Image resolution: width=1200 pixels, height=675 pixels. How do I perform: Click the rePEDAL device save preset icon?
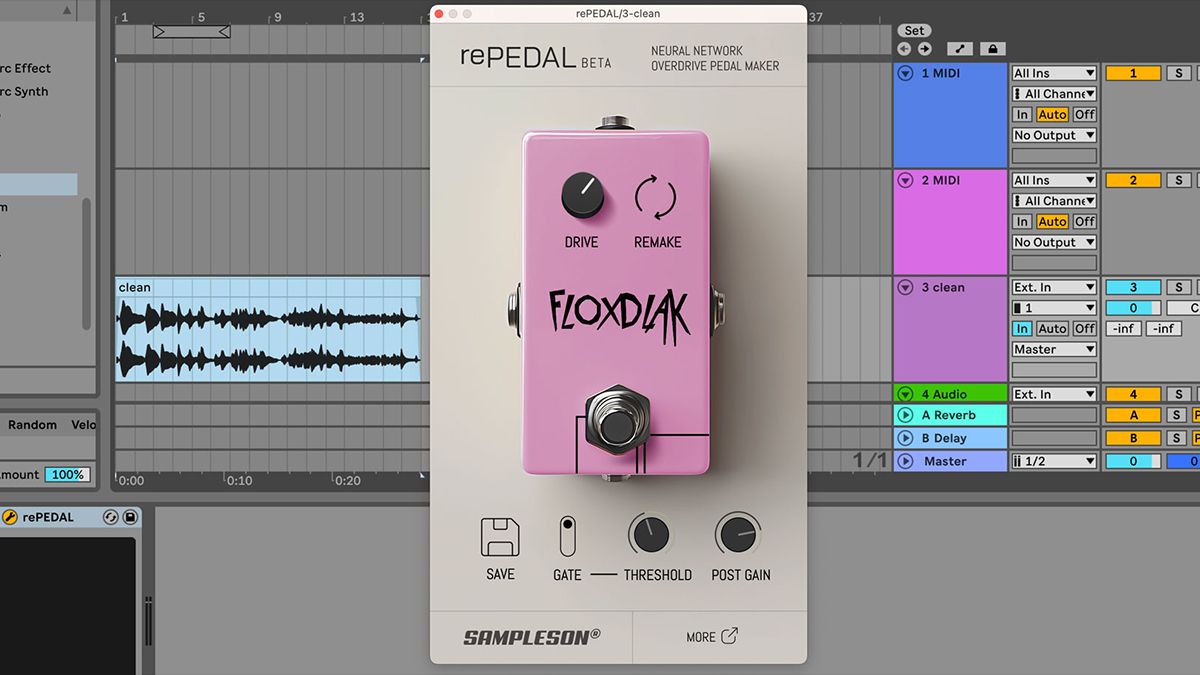130,517
